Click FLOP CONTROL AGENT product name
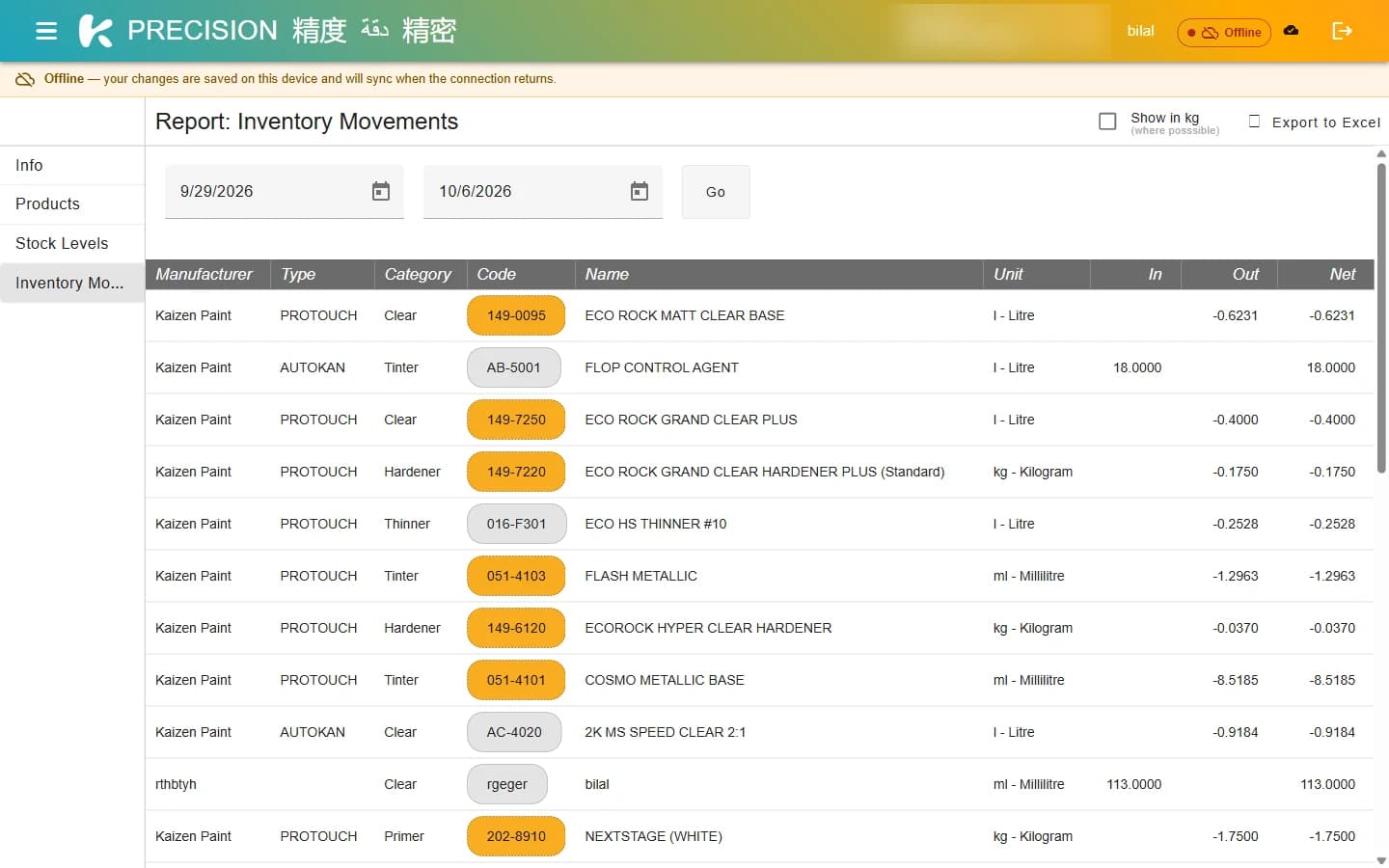This screenshot has height=868, width=1389. [x=662, y=367]
